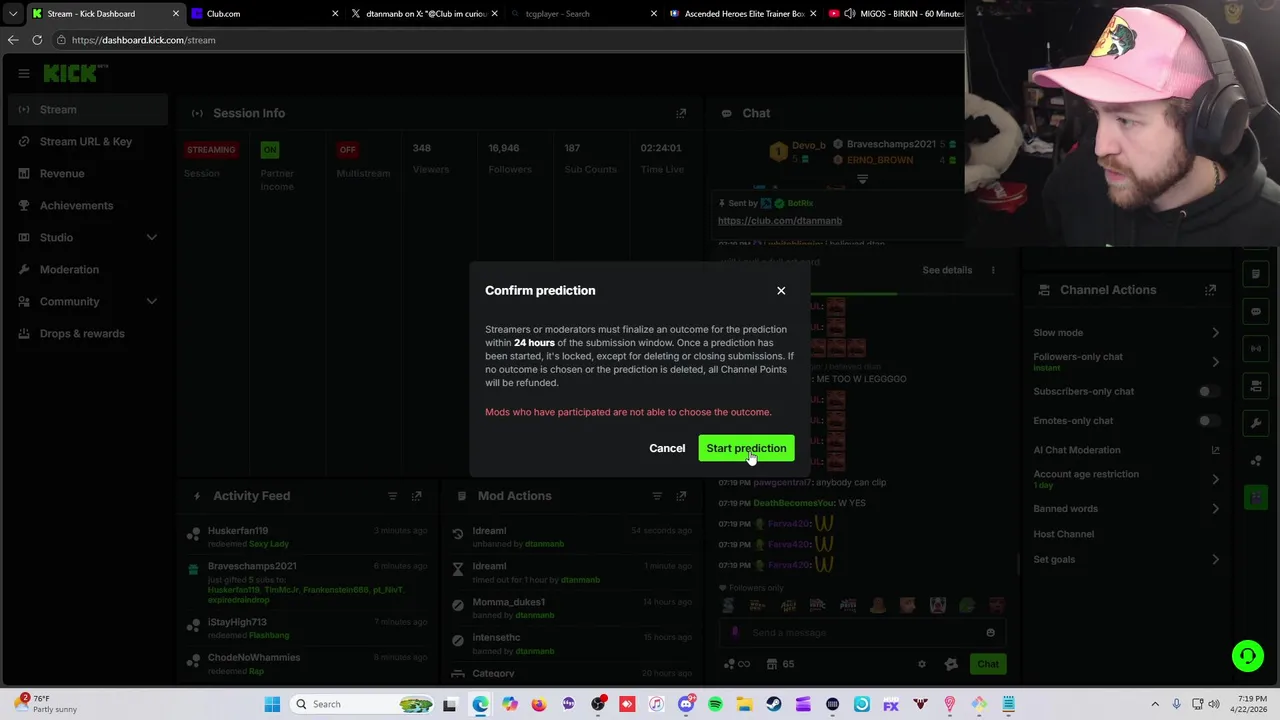Open chat settings gear icon

(922, 665)
